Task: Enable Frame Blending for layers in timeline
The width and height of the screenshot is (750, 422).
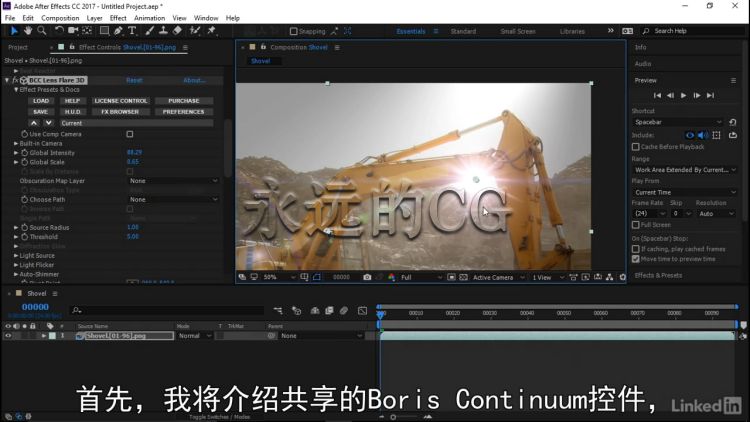Action: (x=329, y=311)
